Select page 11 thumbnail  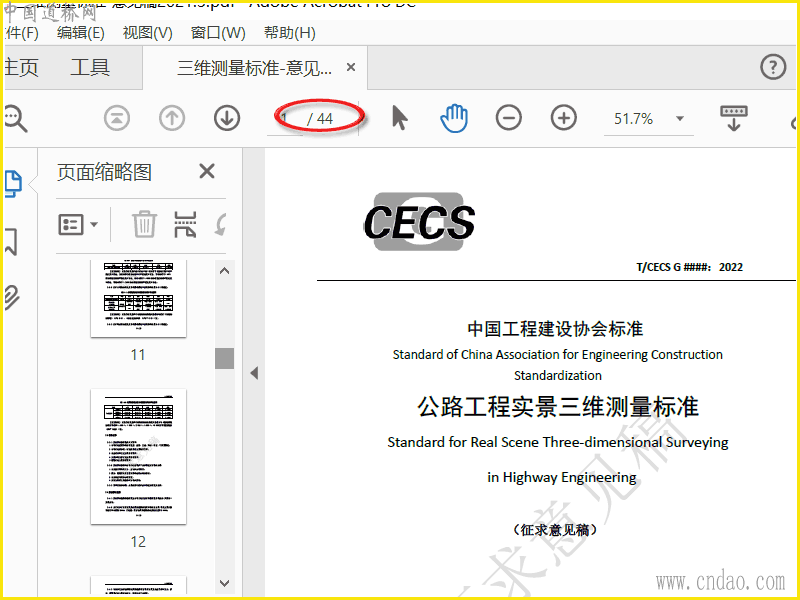click(138, 298)
